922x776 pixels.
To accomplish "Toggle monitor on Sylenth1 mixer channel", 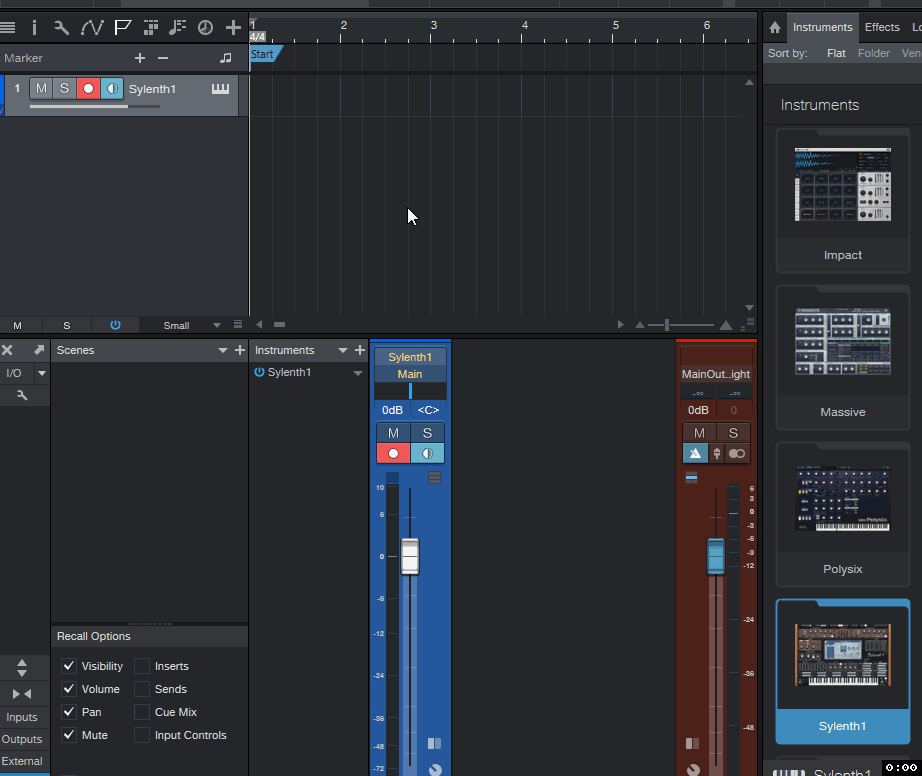I will (x=427, y=453).
